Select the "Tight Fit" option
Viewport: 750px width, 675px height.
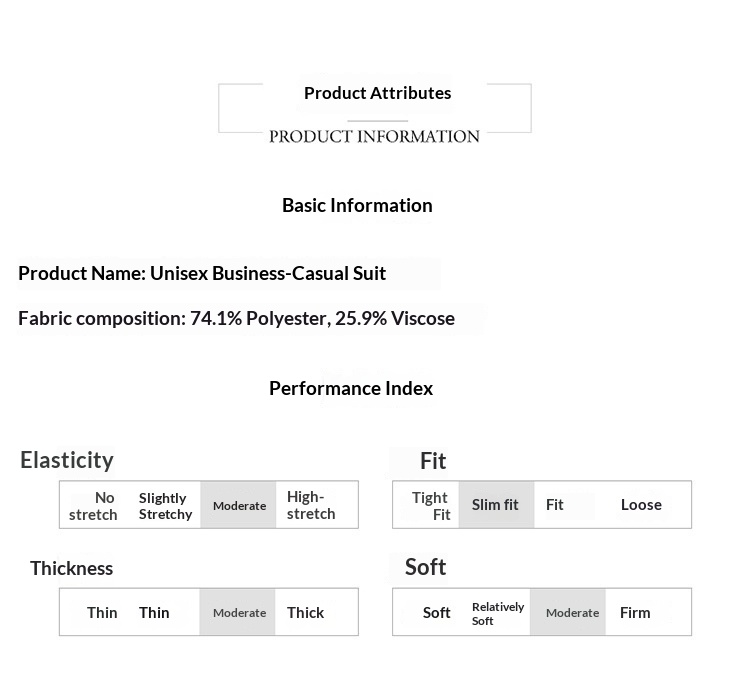(430, 506)
